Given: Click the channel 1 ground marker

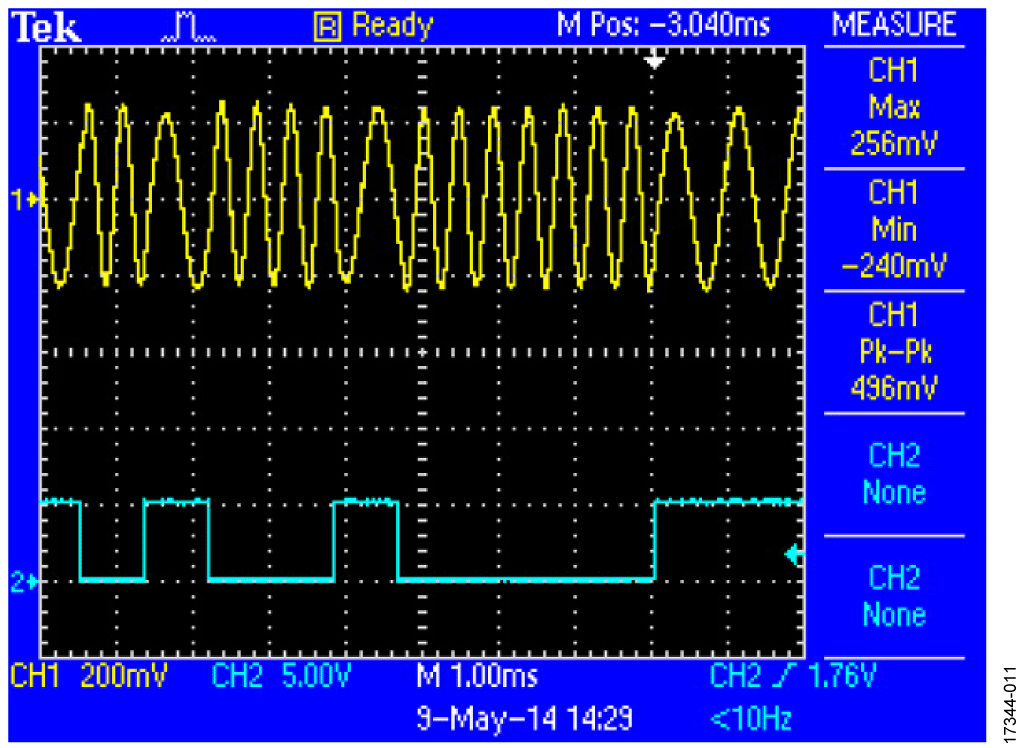Looking at the screenshot, I should 25,199.
